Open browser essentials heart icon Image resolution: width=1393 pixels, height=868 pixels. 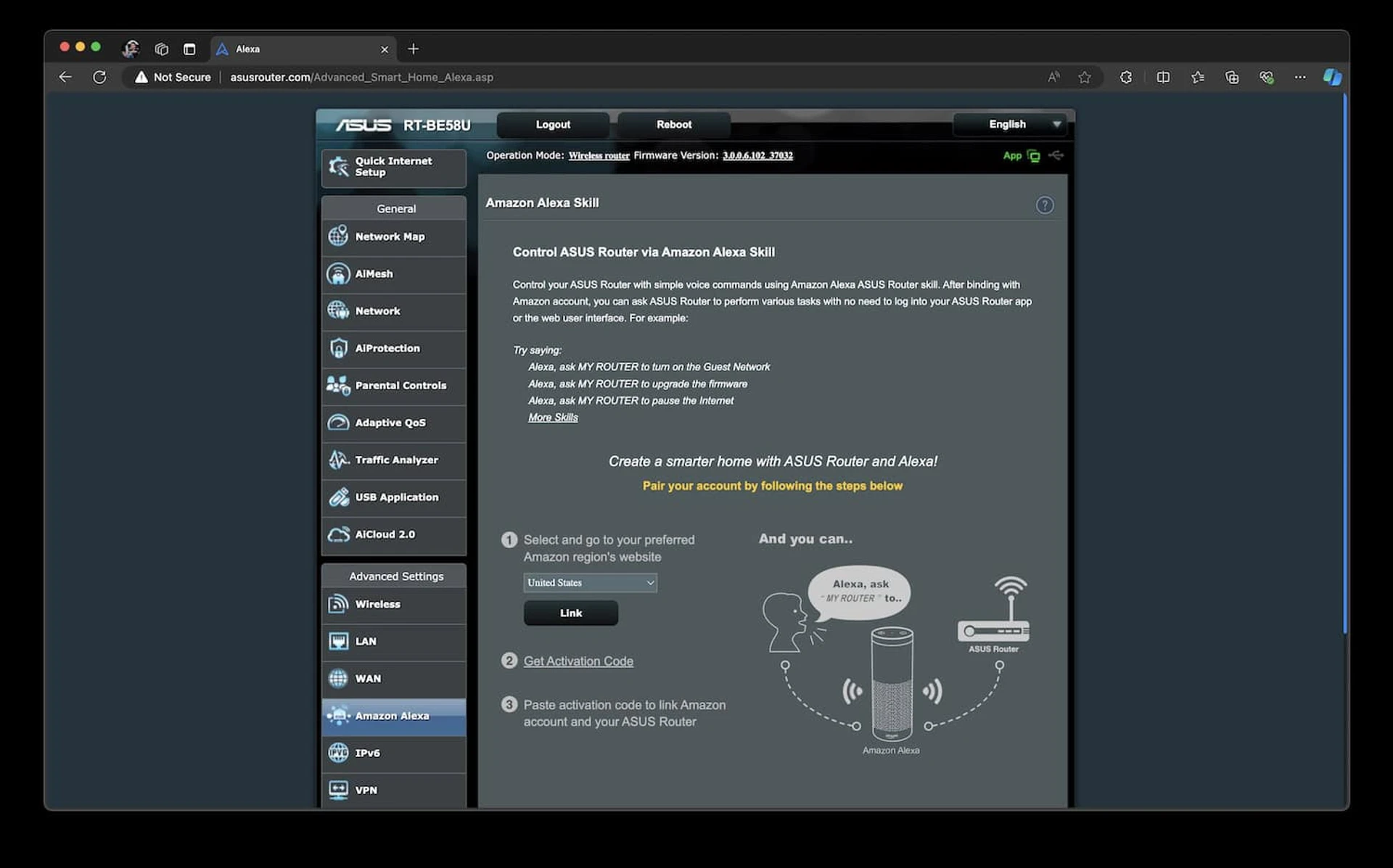(1266, 77)
